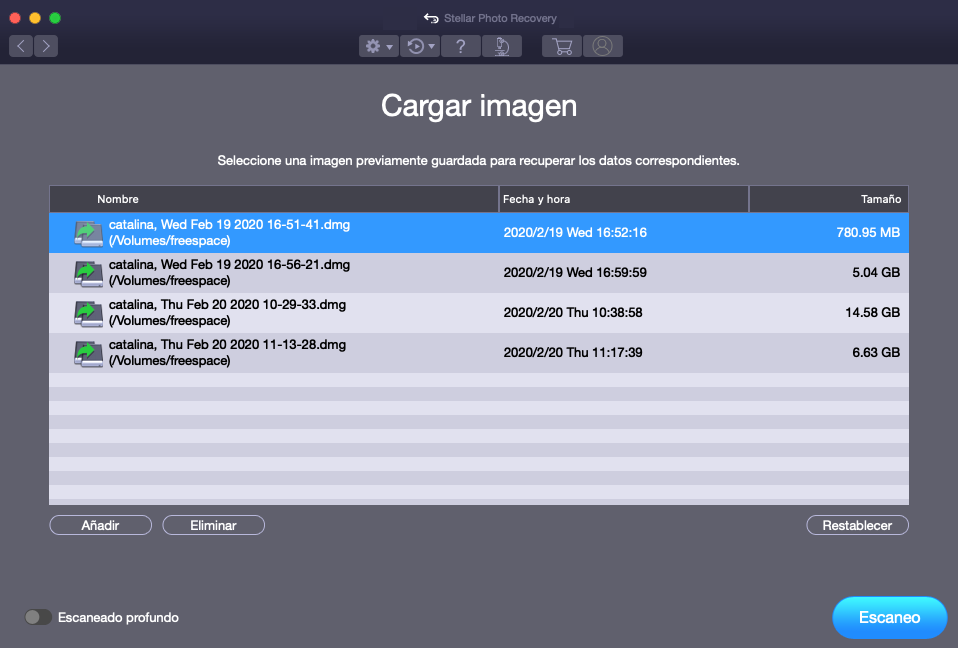This screenshot has width=958, height=648.
Task: Open the settings gear dropdown
Action: click(x=379, y=46)
